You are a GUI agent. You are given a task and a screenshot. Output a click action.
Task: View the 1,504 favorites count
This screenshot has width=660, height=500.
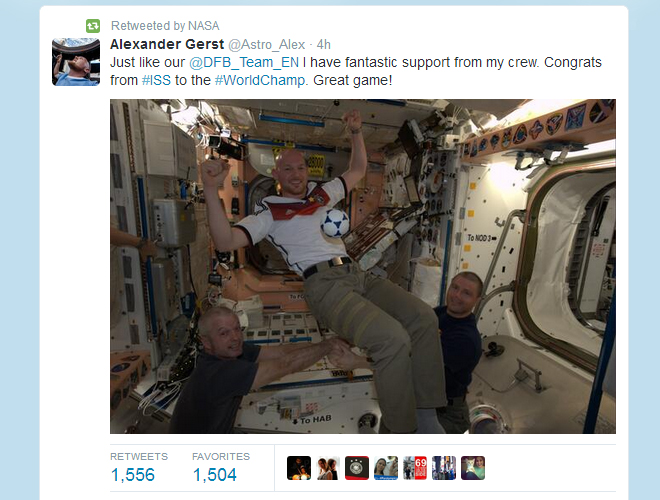pos(215,475)
